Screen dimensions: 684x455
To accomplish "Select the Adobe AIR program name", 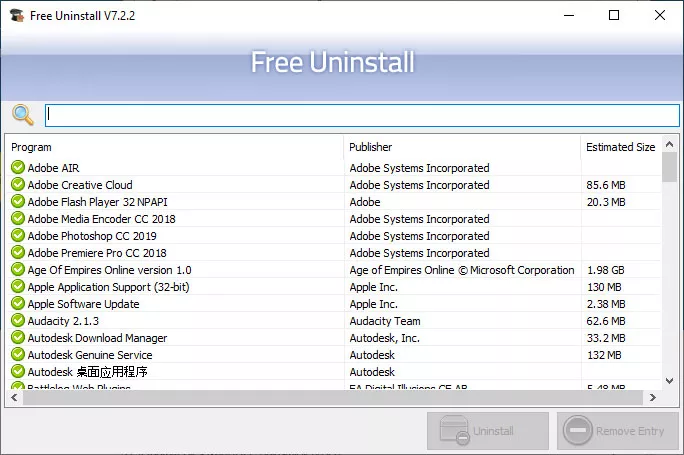I will (53, 168).
